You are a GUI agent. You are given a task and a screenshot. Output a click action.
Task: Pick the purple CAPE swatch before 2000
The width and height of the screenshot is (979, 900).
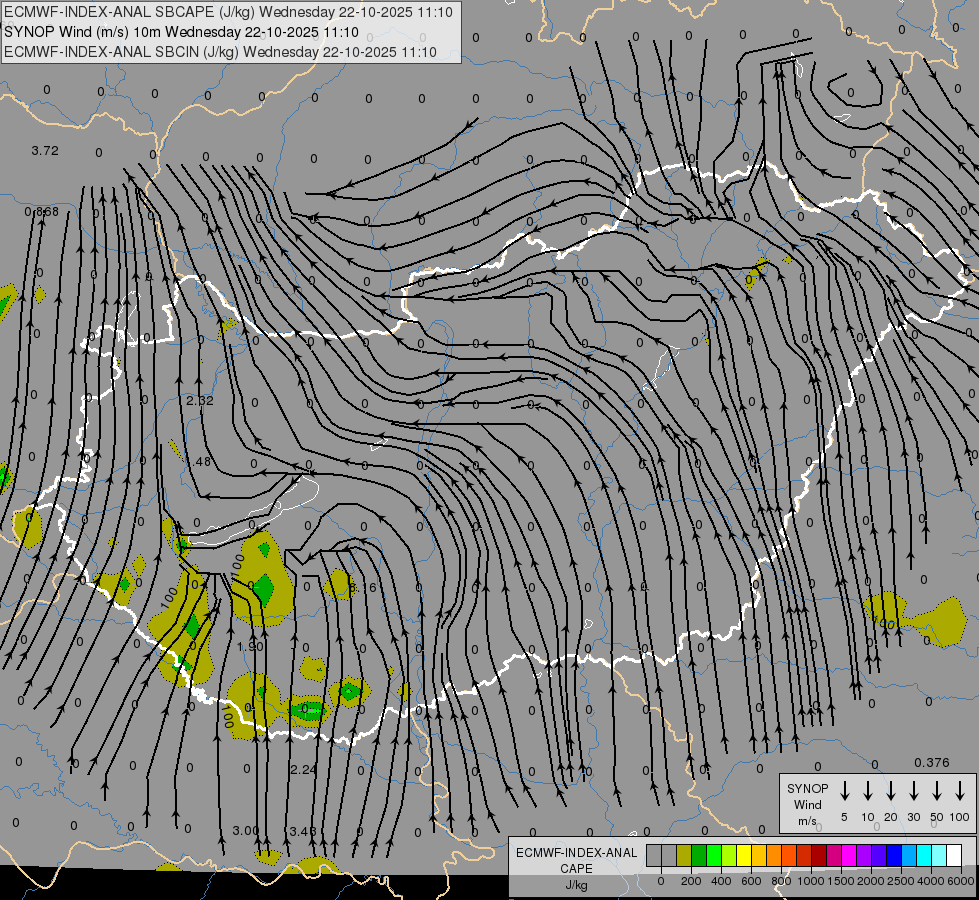coord(864,855)
